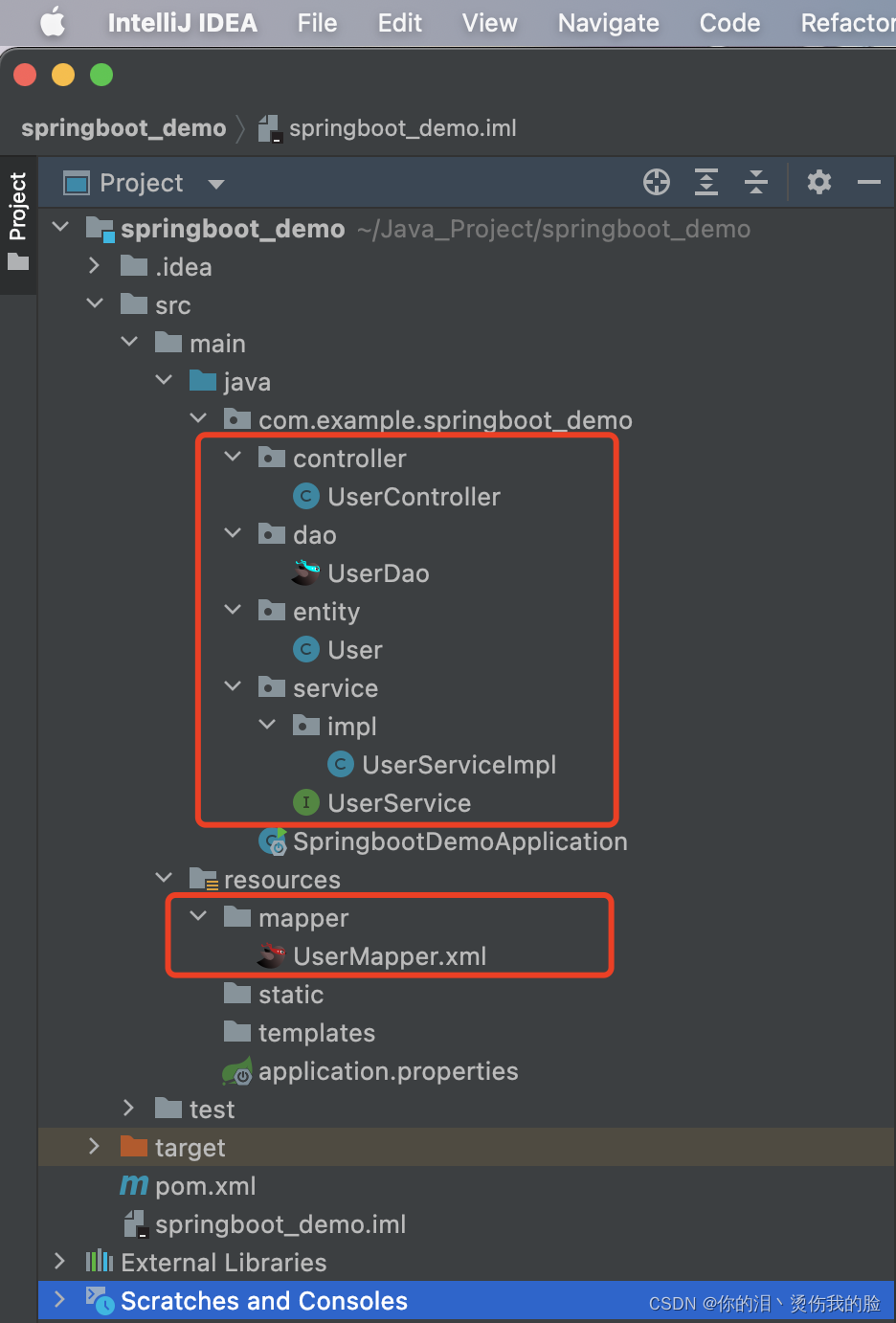
Task: Collapse the resources folder
Action: [164, 878]
